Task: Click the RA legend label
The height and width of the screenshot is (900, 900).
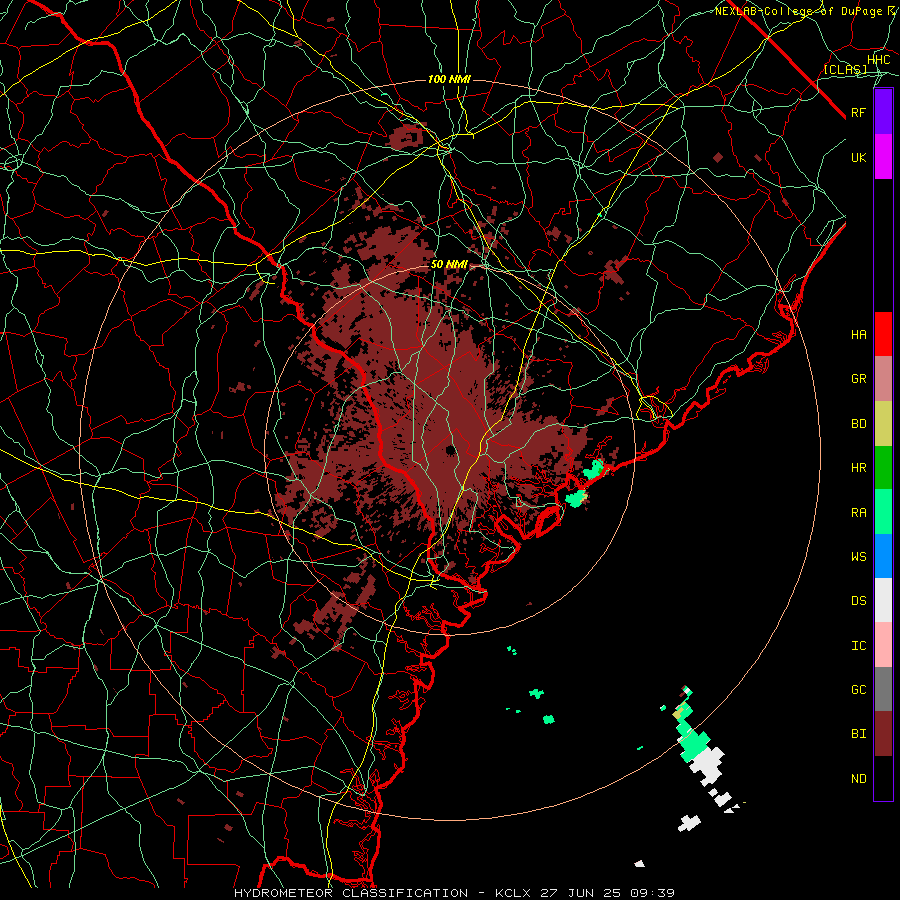Action: [x=858, y=512]
